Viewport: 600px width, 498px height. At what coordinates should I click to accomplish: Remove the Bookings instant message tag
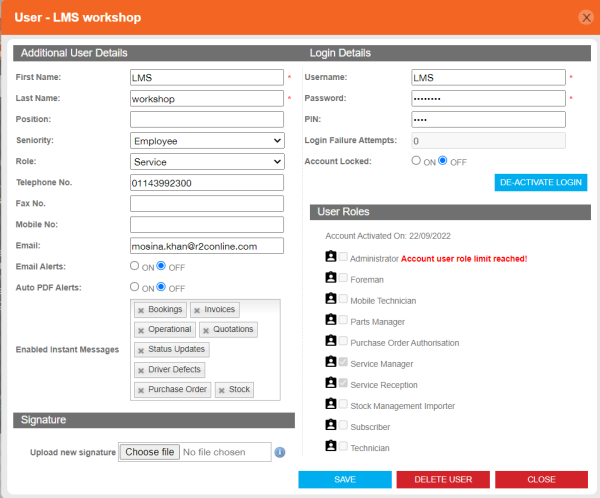(141, 310)
